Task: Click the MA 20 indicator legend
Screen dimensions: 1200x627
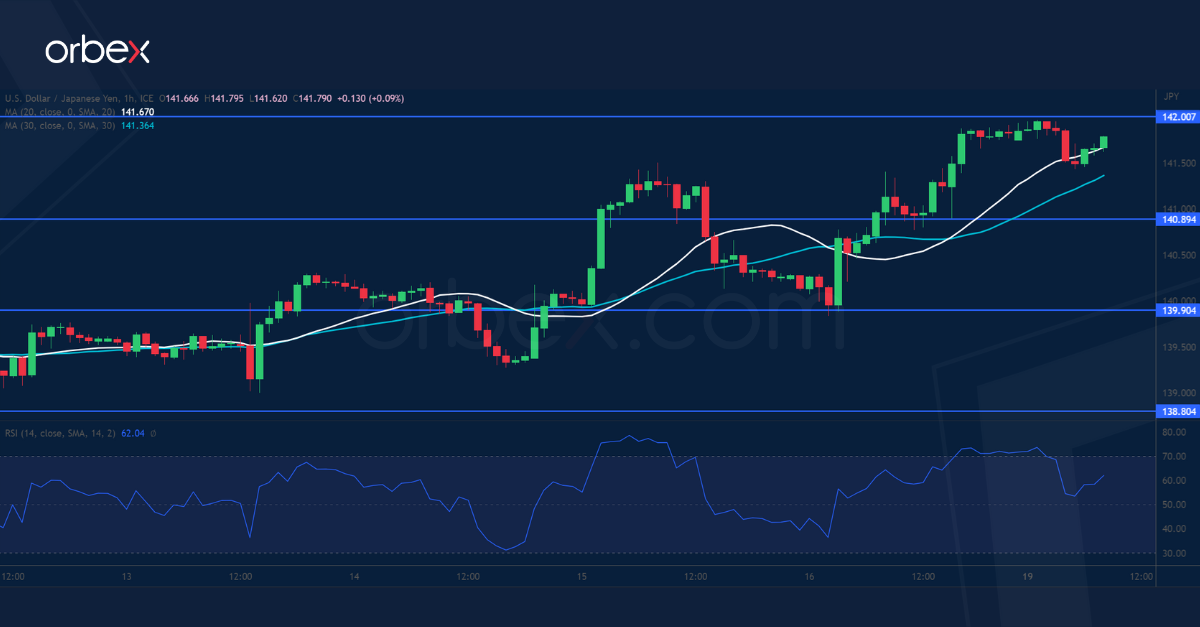Action: [60, 112]
